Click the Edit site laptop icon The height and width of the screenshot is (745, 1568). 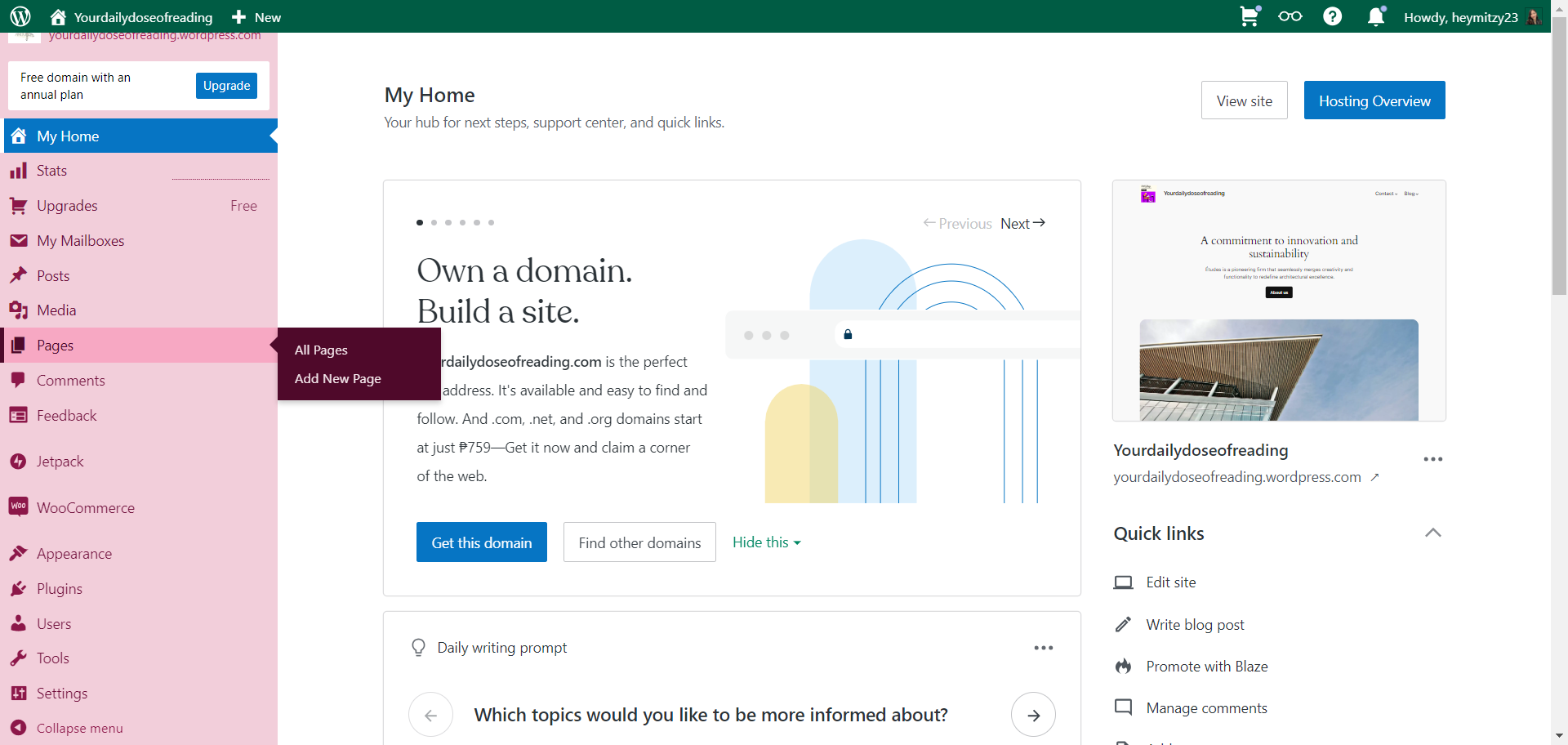[1124, 582]
